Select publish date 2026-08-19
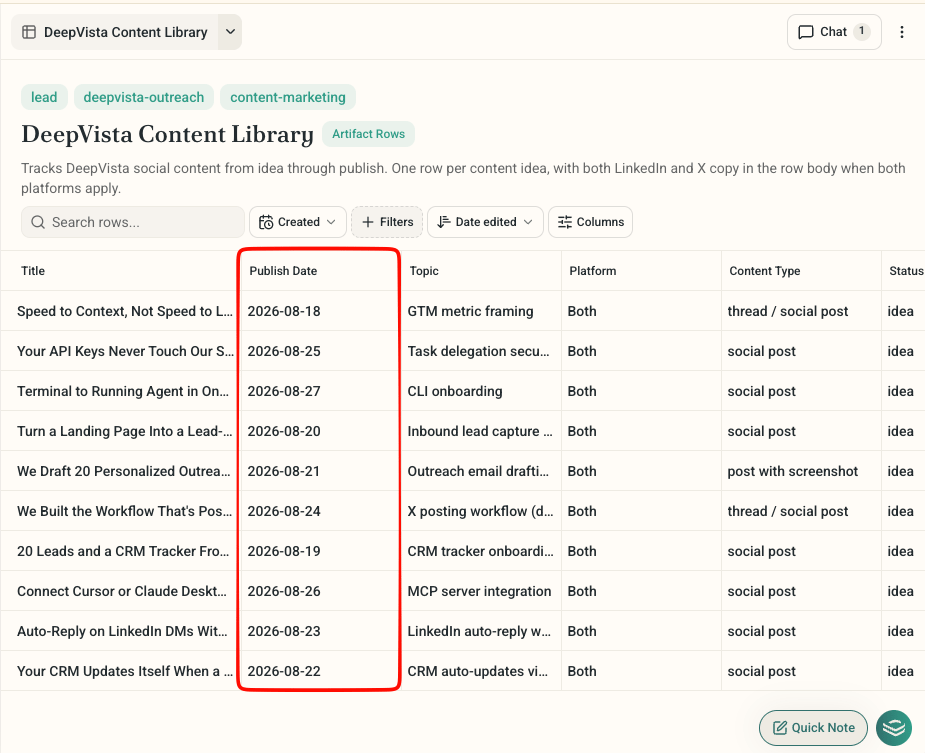 point(284,551)
